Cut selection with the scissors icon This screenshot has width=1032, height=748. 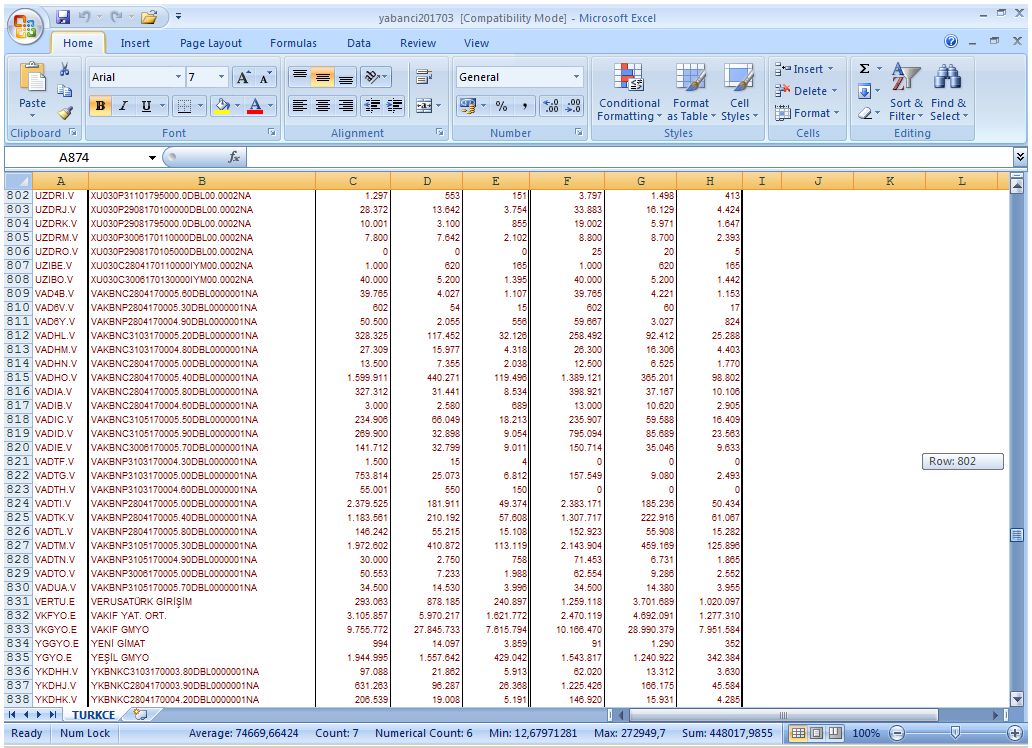[64, 69]
